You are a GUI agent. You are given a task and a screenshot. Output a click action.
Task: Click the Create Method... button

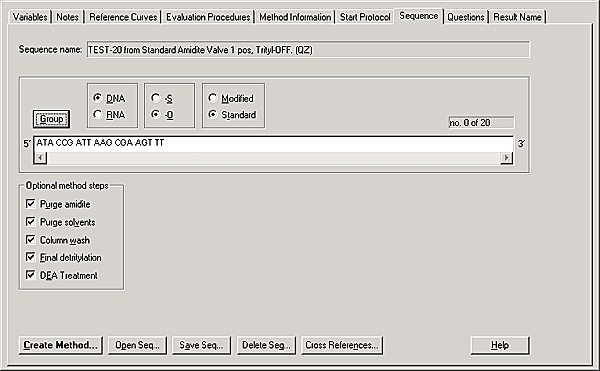coord(60,345)
